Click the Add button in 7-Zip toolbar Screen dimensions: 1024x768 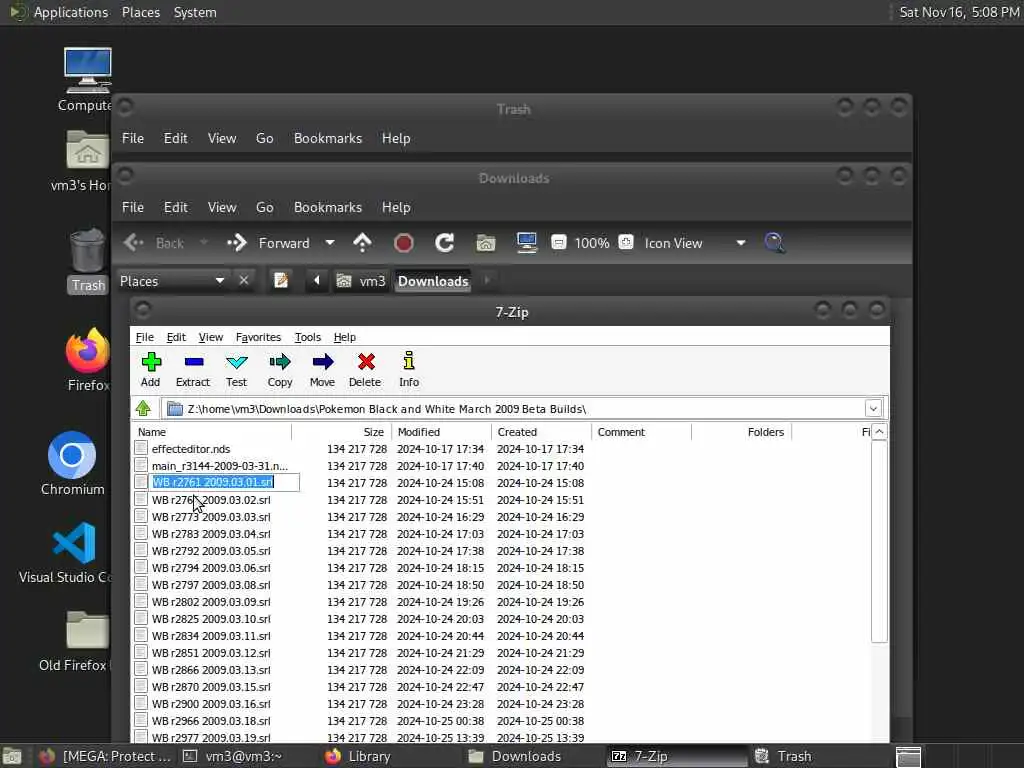click(151, 370)
